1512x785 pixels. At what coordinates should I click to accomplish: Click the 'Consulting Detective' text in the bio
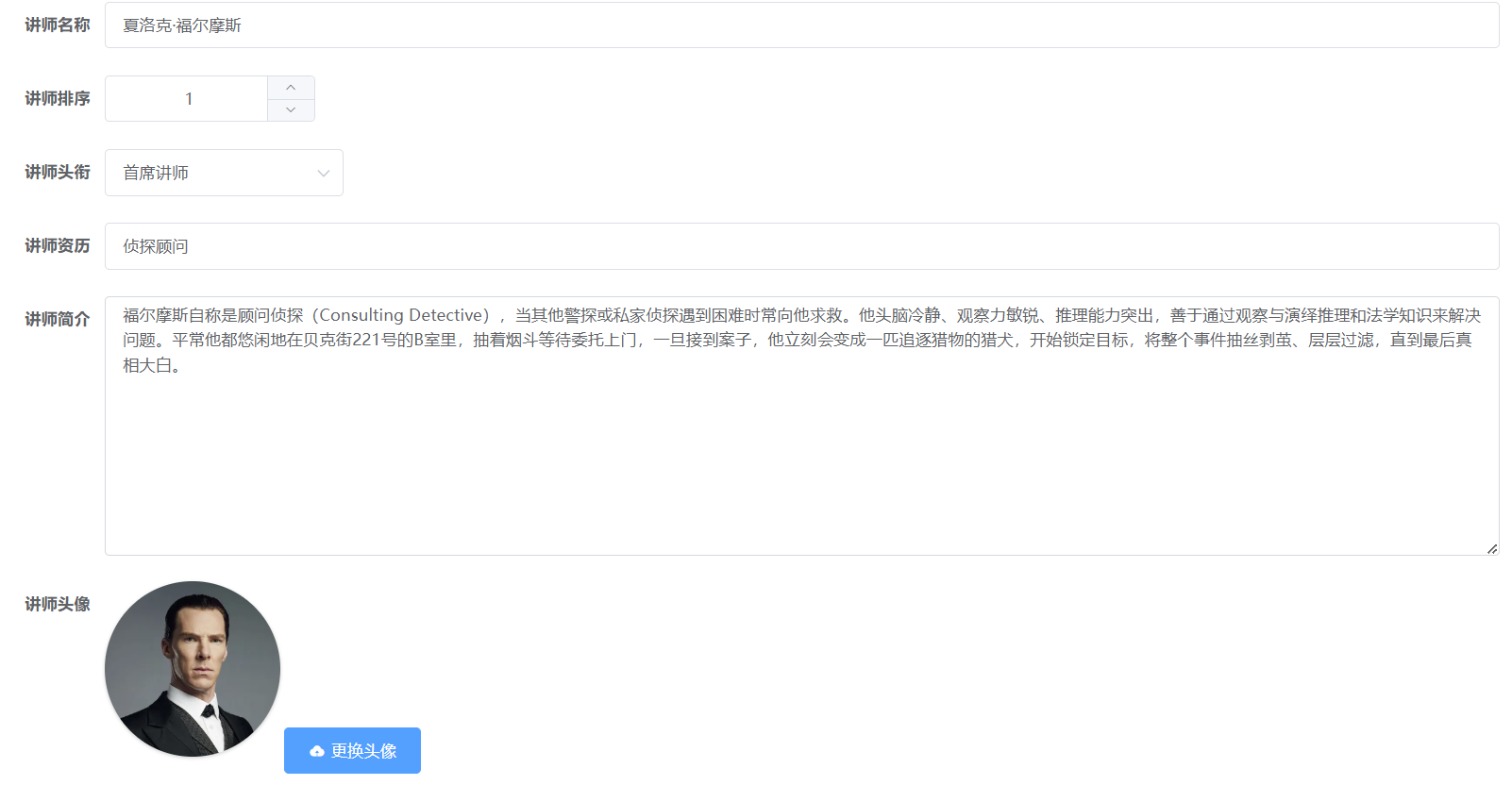pyautogui.click(x=403, y=316)
